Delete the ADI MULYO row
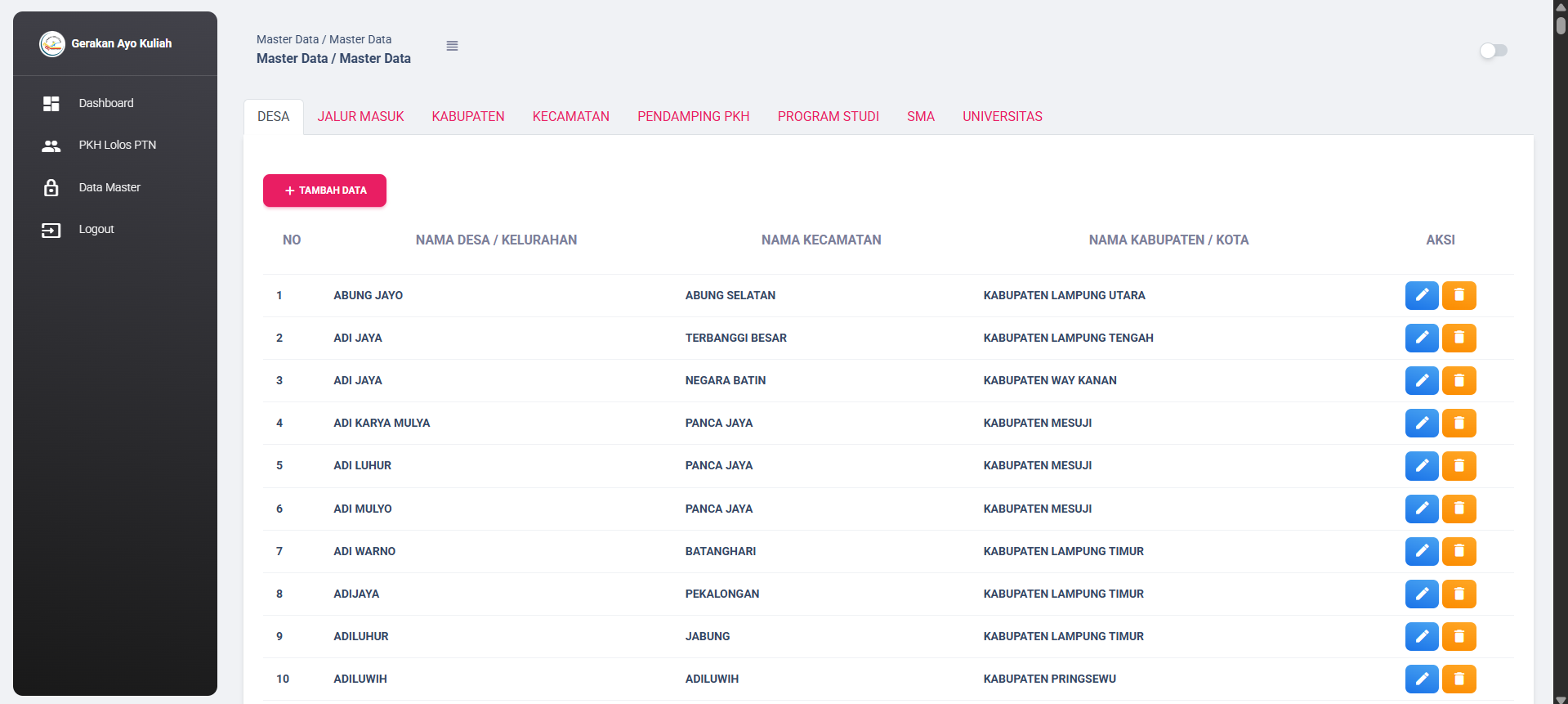This screenshot has width=1568, height=704. pos(1459,509)
